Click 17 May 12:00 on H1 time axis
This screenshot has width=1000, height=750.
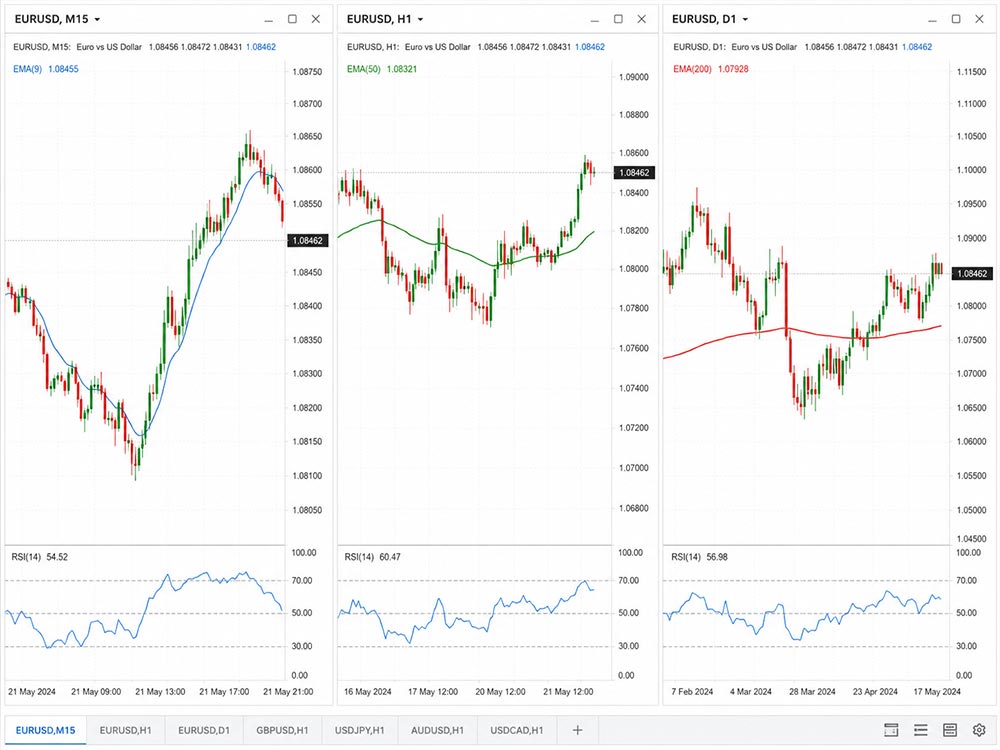(432, 691)
